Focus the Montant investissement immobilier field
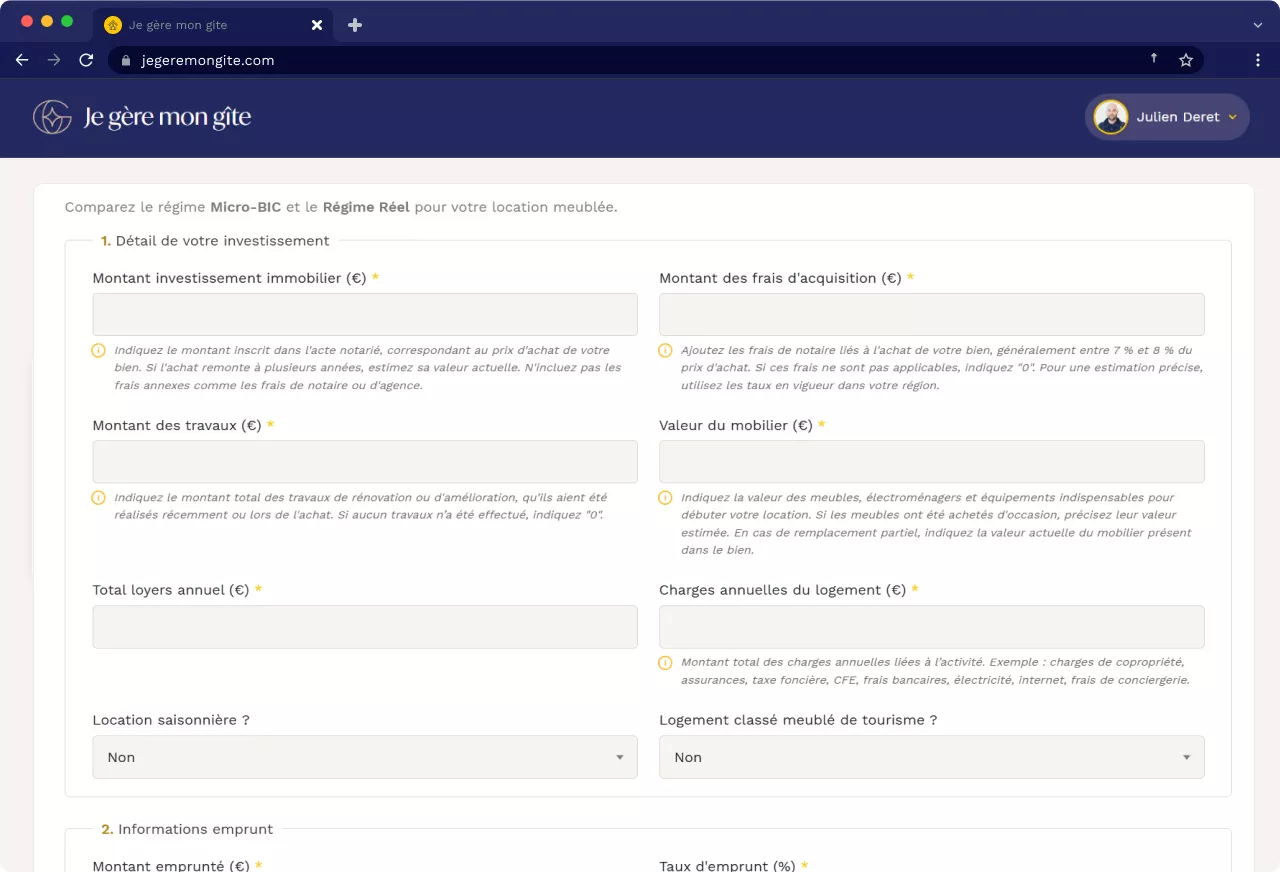 365,314
